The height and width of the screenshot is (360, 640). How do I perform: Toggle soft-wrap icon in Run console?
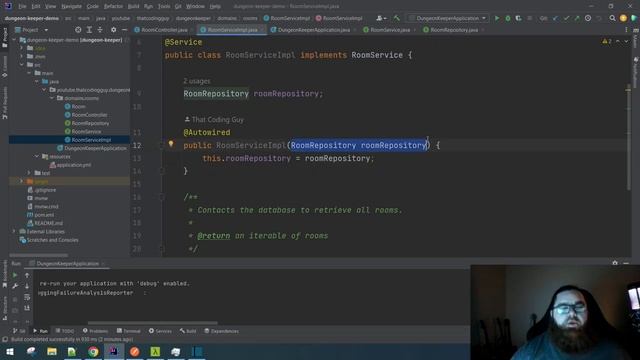[x=27, y=297]
